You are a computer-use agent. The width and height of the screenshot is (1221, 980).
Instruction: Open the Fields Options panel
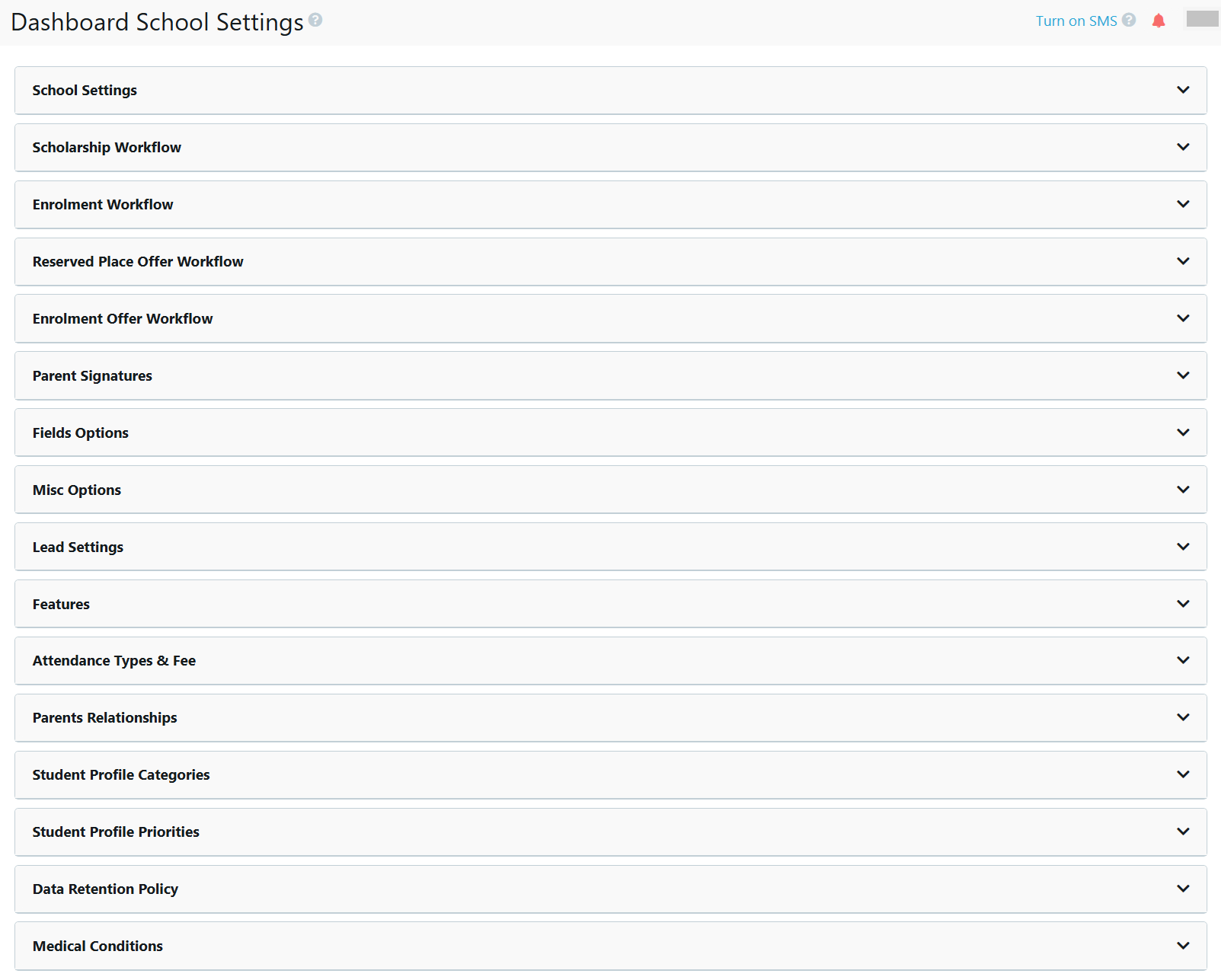pos(1183,432)
